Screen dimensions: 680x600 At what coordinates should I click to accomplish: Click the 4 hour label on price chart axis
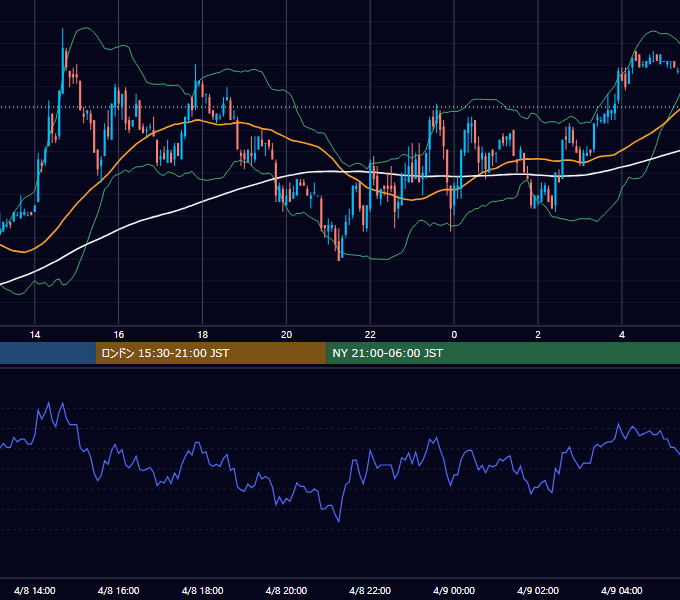622,335
